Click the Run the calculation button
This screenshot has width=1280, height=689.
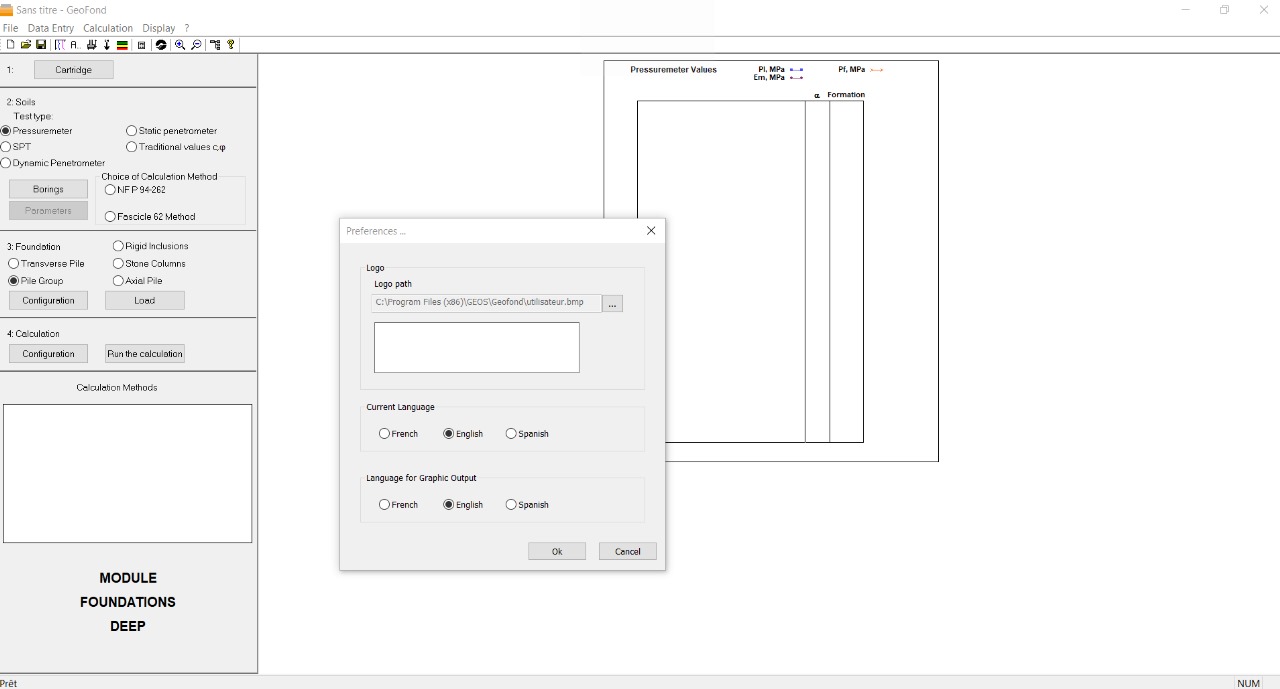tap(145, 354)
